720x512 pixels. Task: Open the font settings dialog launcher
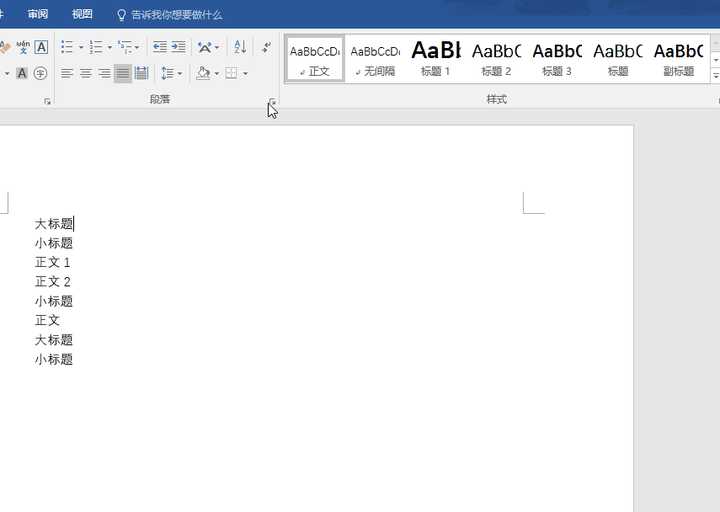point(47,102)
